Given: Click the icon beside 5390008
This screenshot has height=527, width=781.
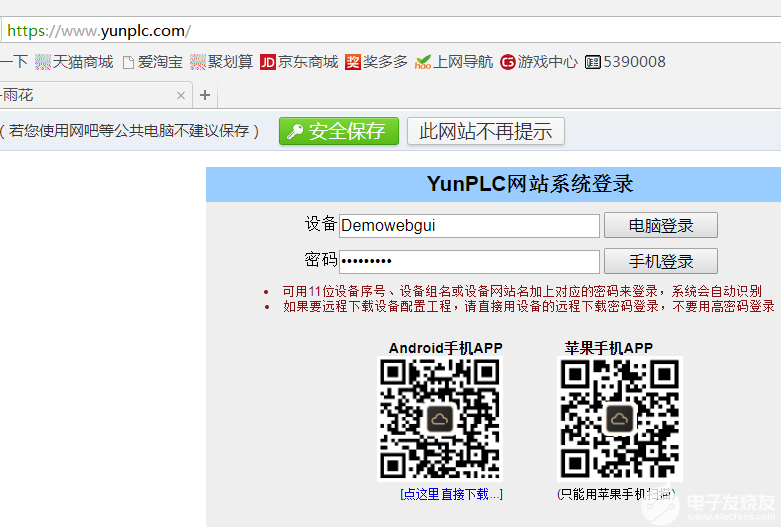Looking at the screenshot, I should point(593,62).
